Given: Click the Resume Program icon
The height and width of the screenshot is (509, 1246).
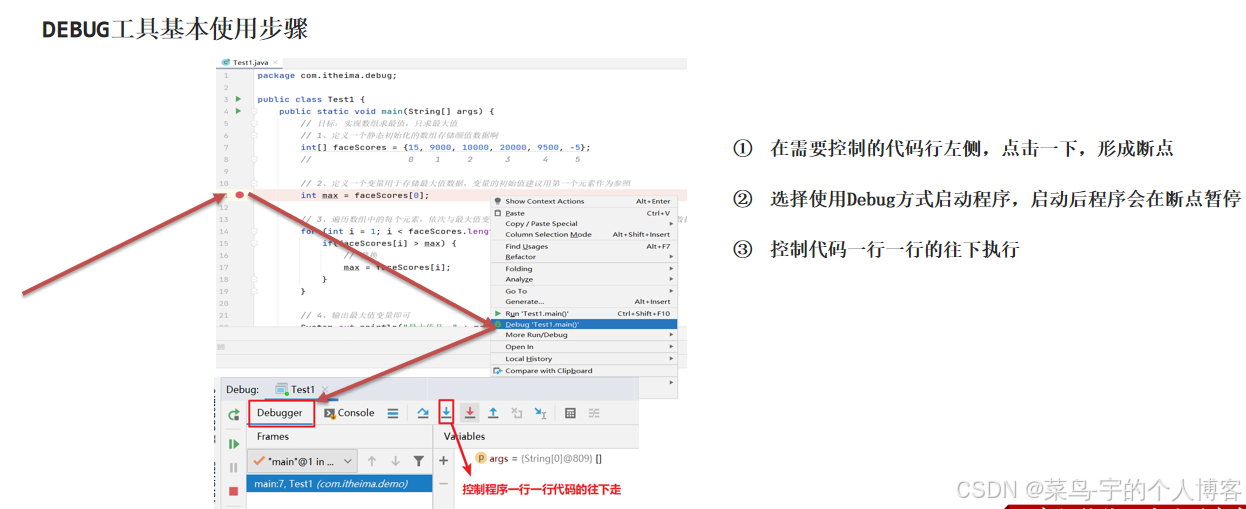Looking at the screenshot, I should click(x=233, y=444).
